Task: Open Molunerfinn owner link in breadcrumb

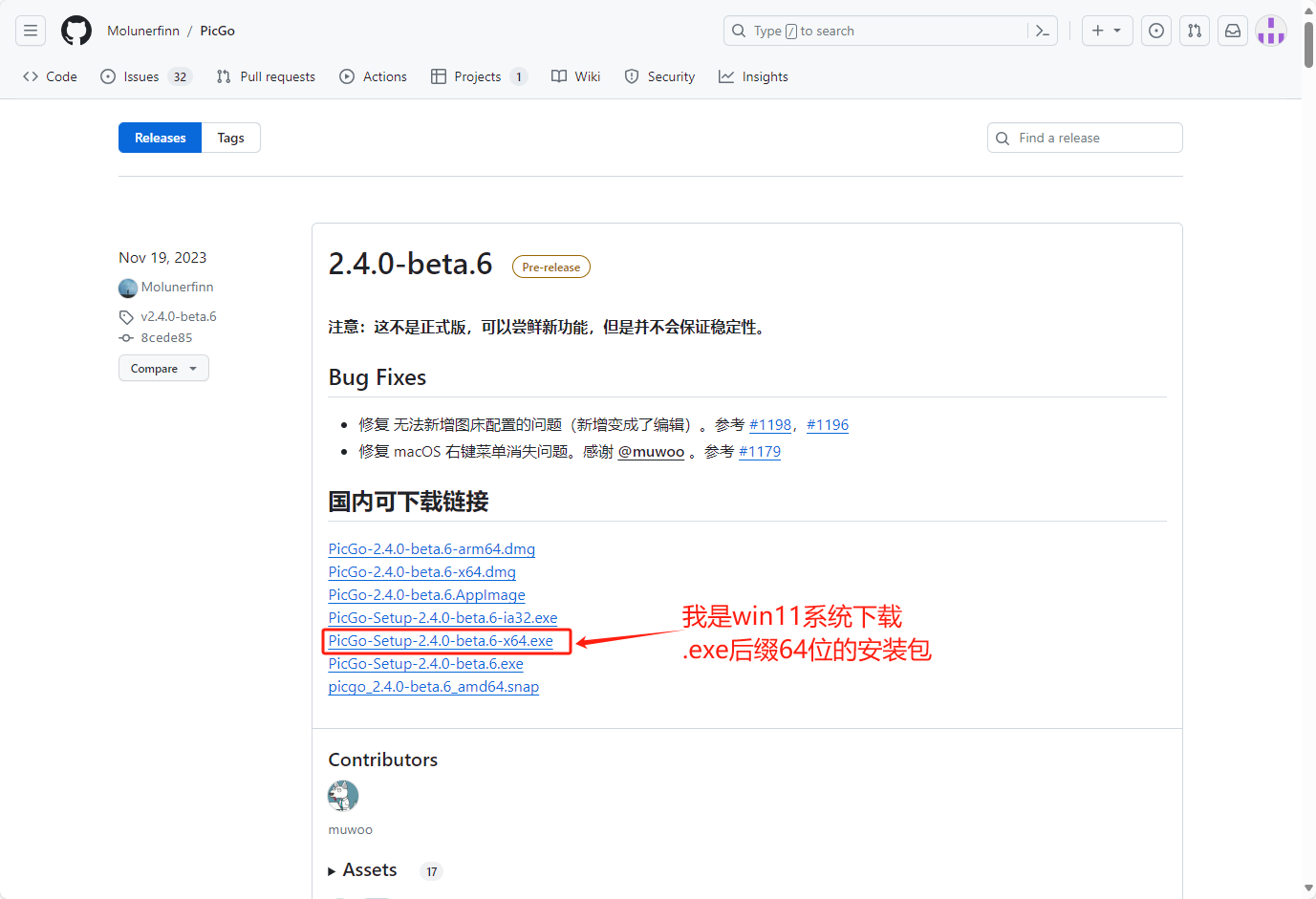Action: point(143,31)
